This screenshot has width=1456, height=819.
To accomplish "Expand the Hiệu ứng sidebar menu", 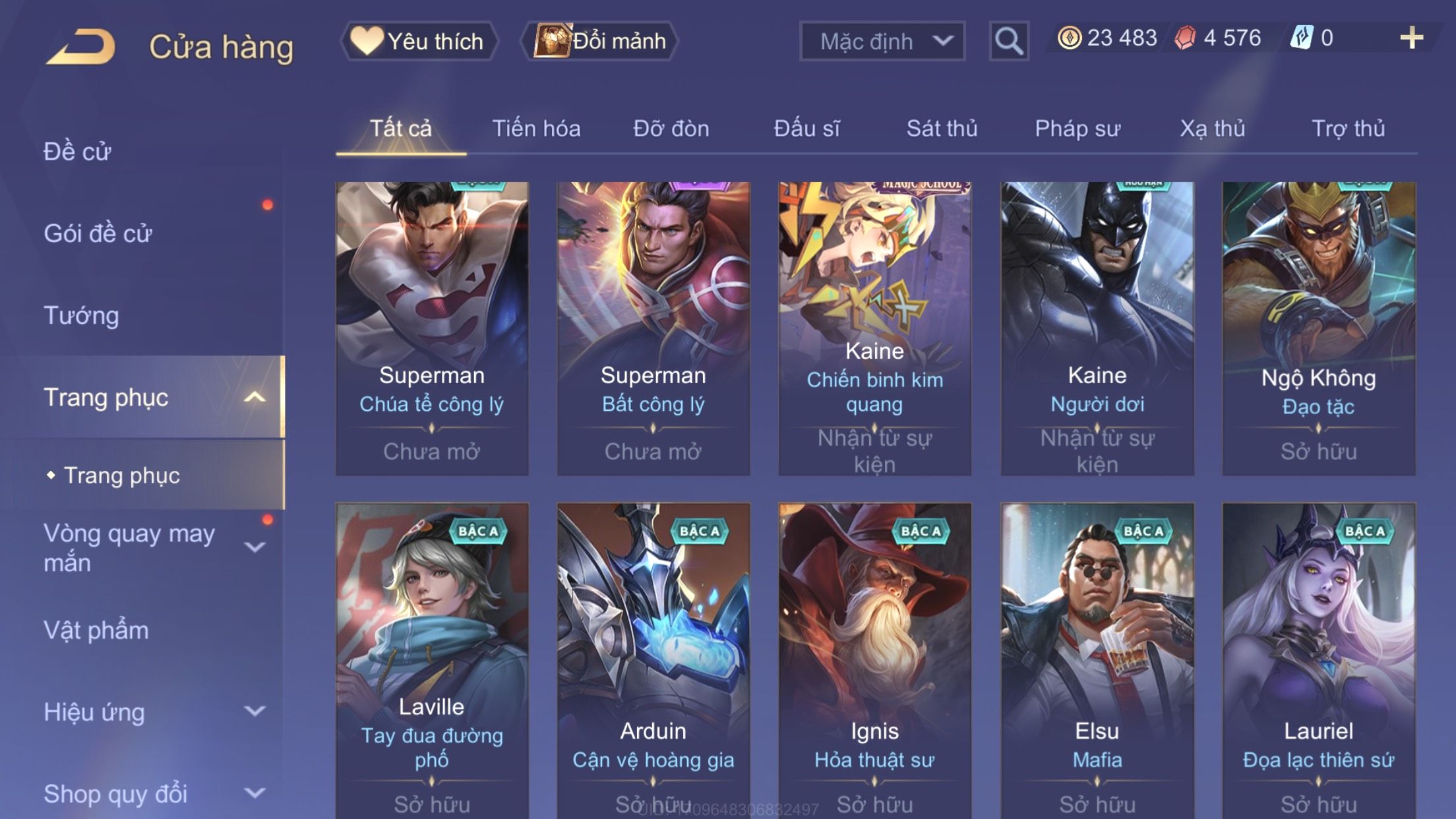I will point(255,711).
